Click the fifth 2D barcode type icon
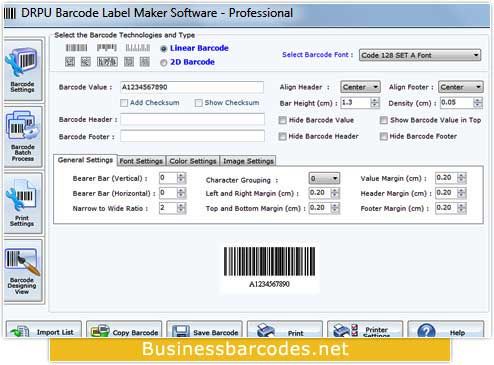494x365 pixels. [144, 62]
